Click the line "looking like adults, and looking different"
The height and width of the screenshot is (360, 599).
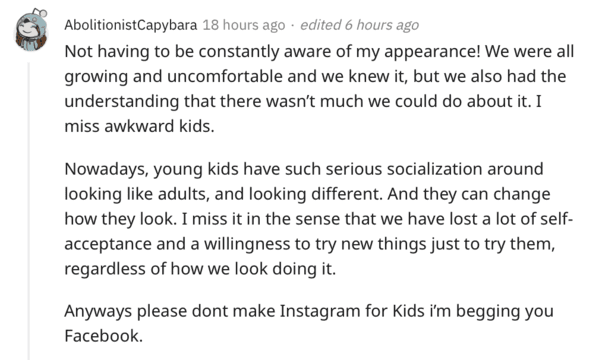pyautogui.click(x=223, y=194)
